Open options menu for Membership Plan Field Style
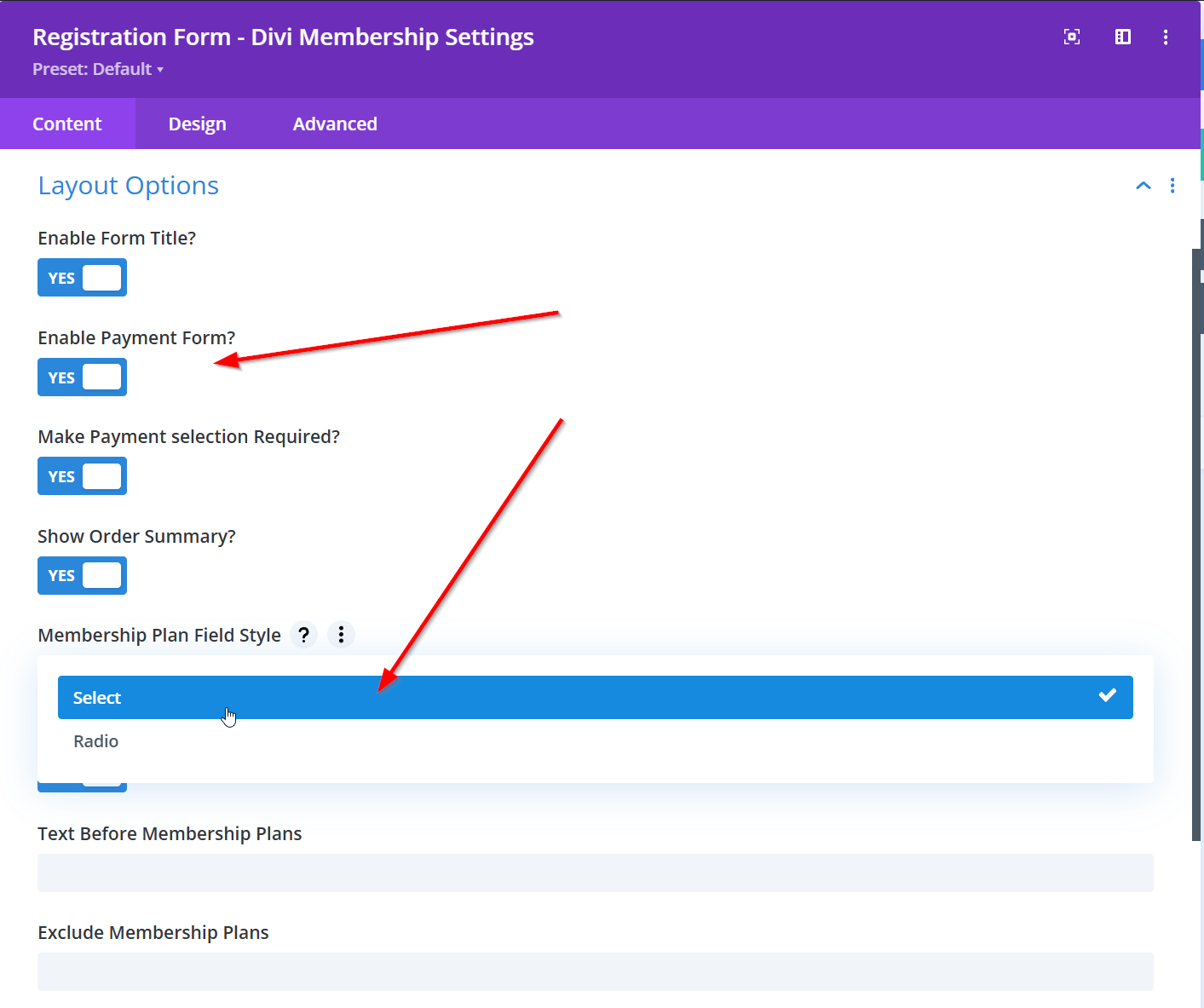1204x1008 pixels. (x=341, y=635)
